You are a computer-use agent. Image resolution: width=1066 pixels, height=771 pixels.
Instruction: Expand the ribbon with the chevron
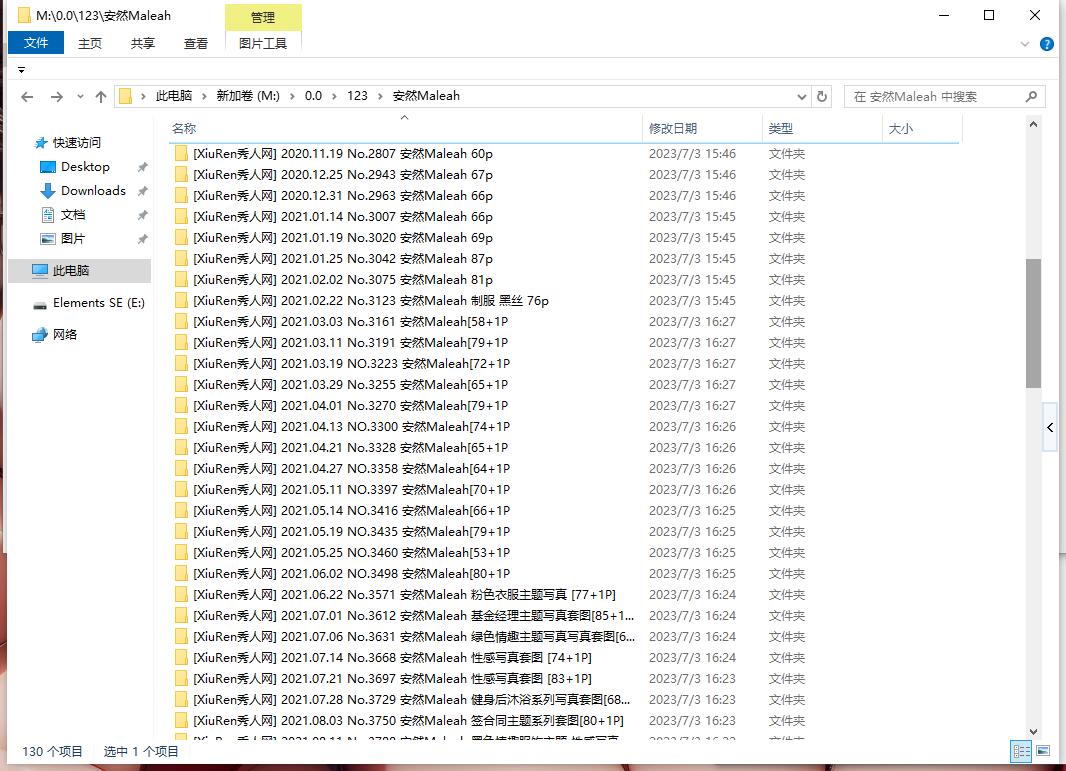click(1025, 45)
